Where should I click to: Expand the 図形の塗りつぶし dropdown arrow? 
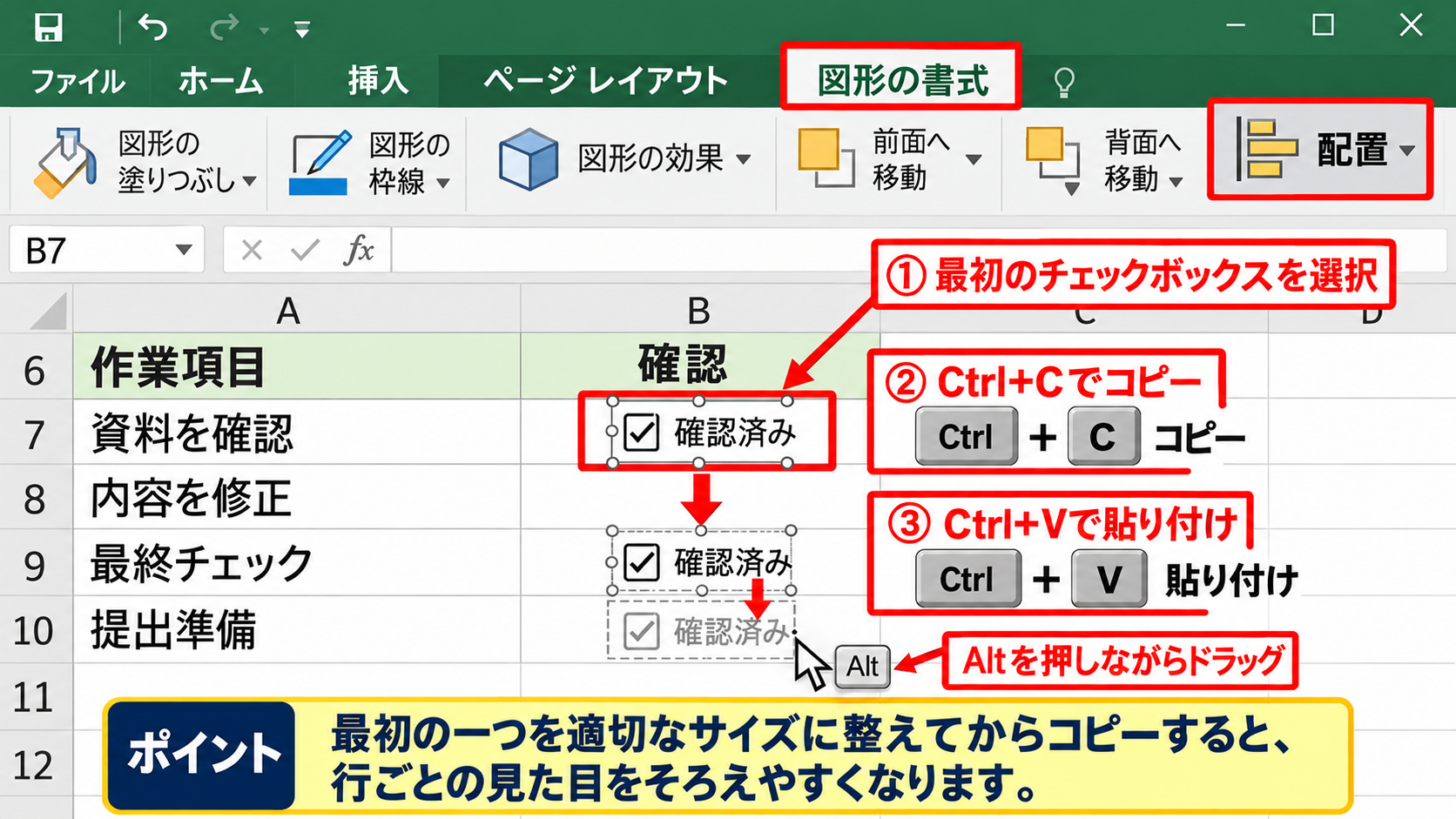tap(250, 181)
